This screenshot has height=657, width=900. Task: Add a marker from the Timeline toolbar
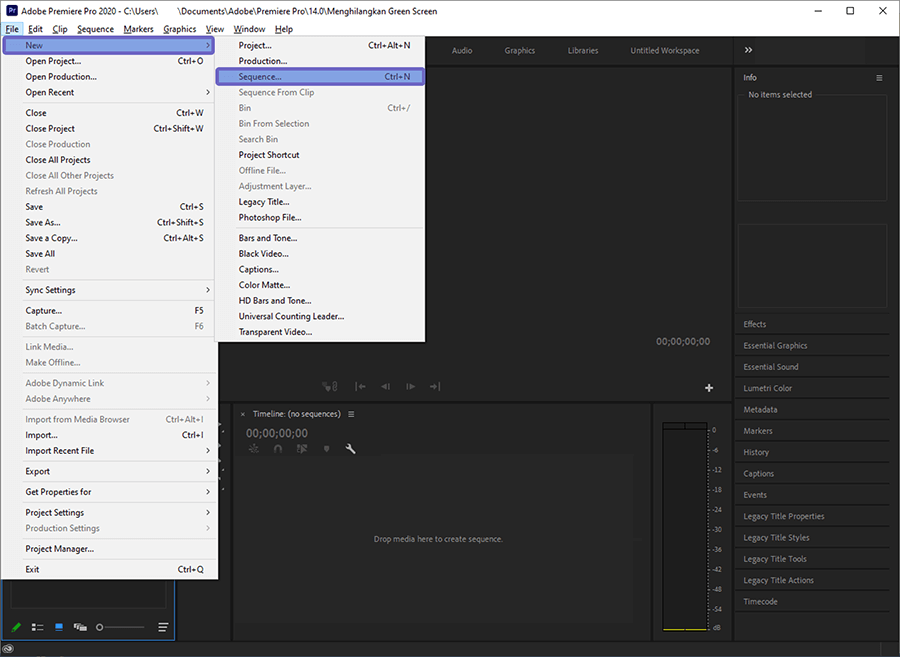click(x=326, y=449)
